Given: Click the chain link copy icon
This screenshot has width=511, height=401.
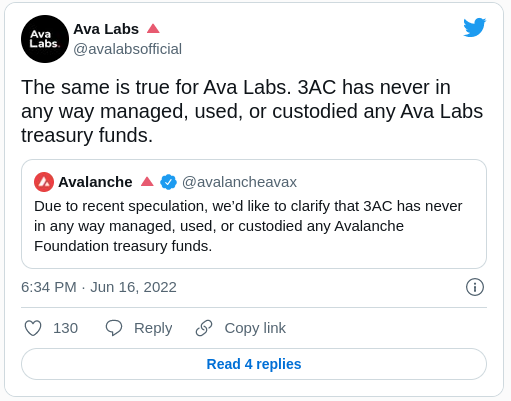Looking at the screenshot, I should click(204, 328).
